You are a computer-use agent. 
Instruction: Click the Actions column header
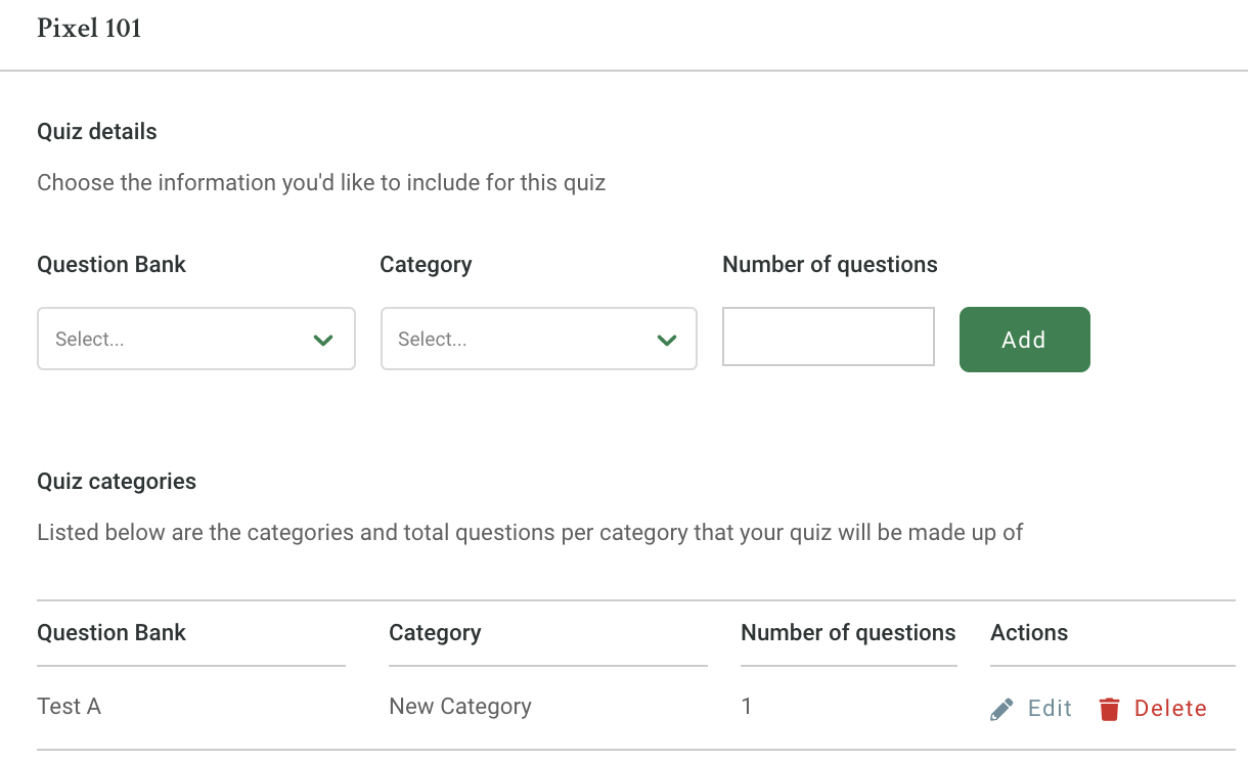click(x=1029, y=633)
